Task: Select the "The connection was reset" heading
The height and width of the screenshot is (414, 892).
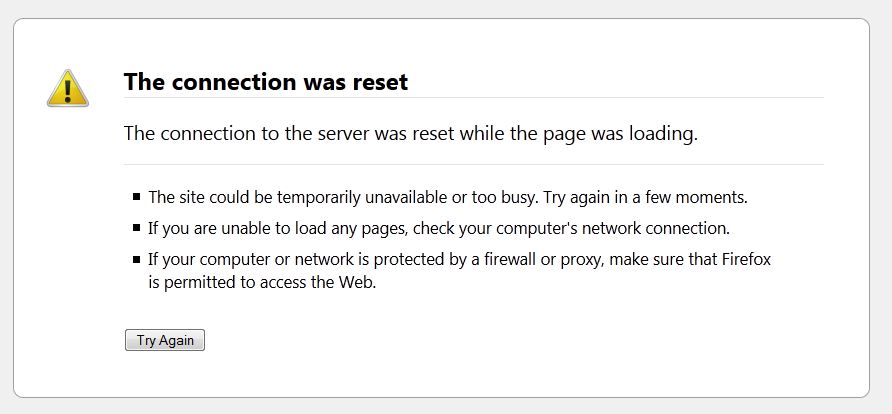Action: pos(266,82)
